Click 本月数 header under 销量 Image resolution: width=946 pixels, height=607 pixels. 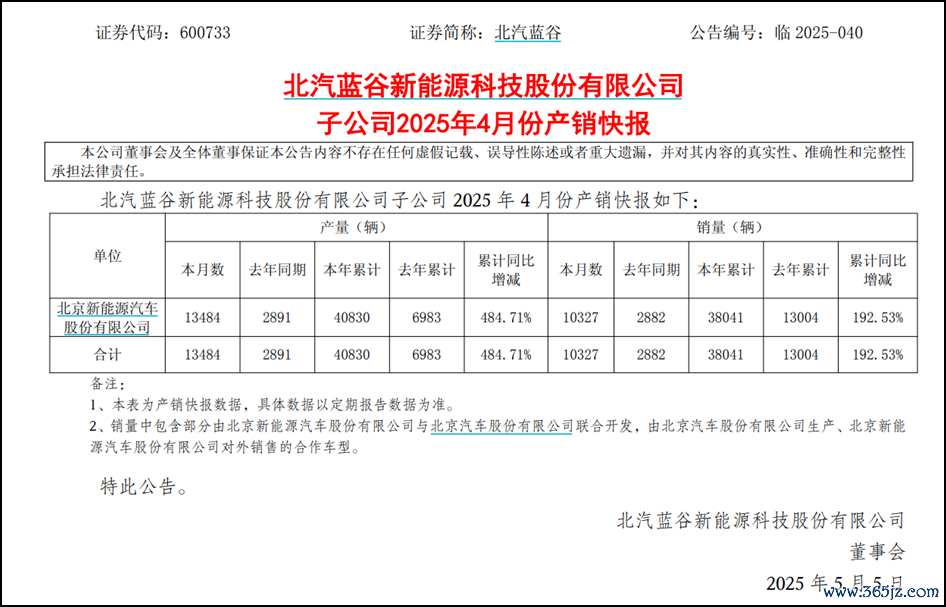point(581,270)
